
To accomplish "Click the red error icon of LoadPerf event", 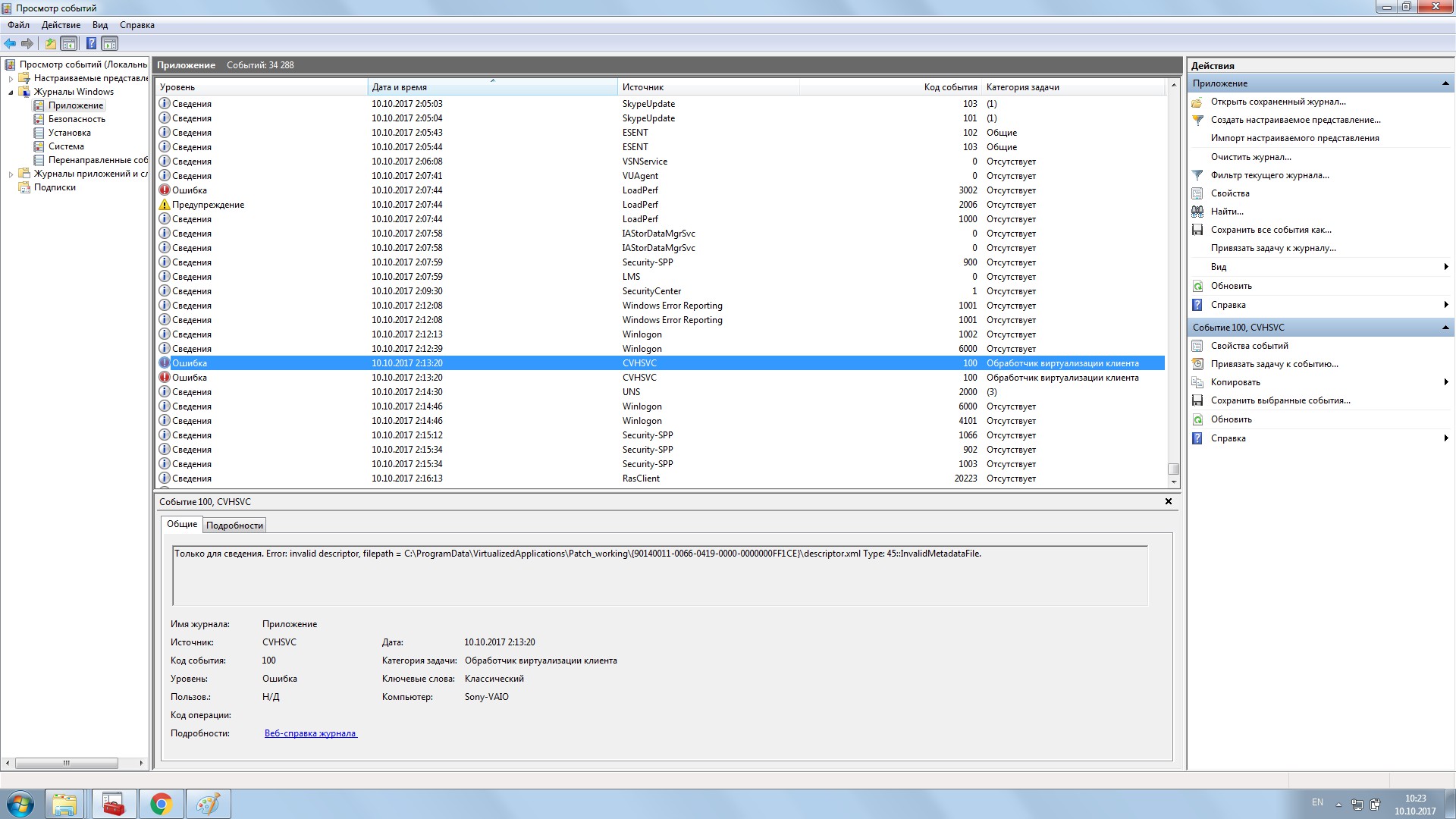I will 164,190.
